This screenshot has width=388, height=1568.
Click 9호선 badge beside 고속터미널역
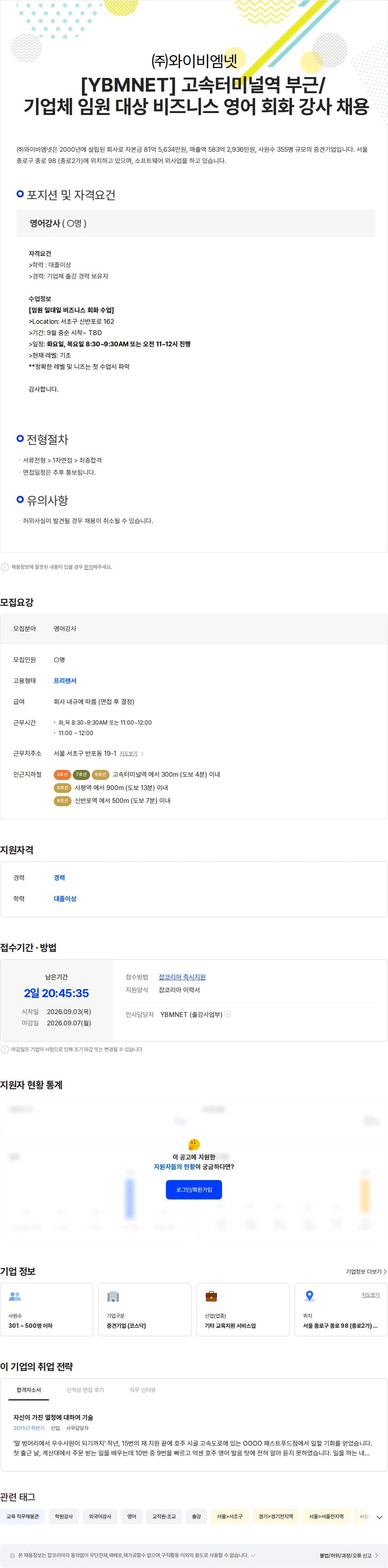100,775
